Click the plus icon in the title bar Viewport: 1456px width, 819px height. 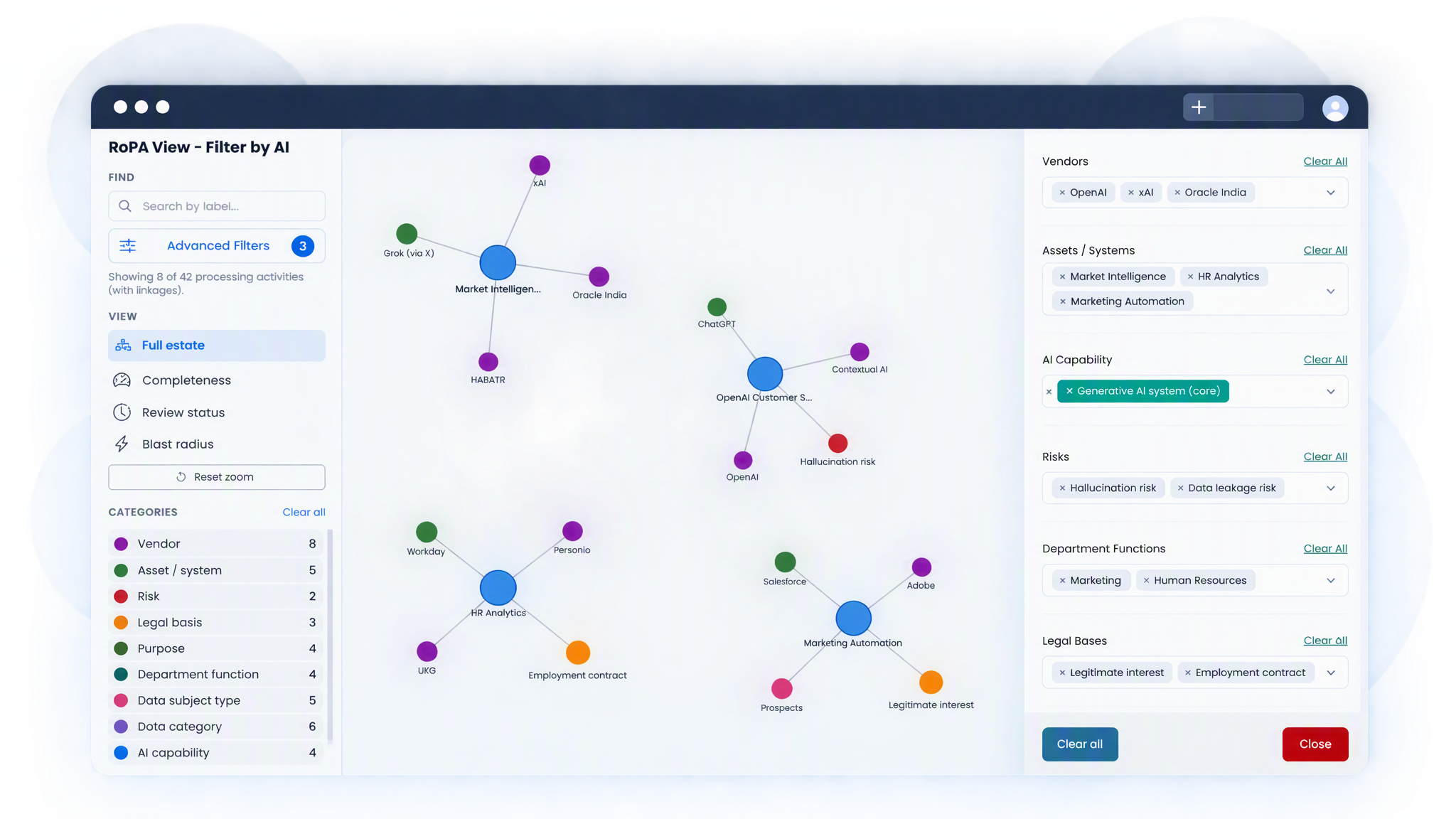[1199, 107]
